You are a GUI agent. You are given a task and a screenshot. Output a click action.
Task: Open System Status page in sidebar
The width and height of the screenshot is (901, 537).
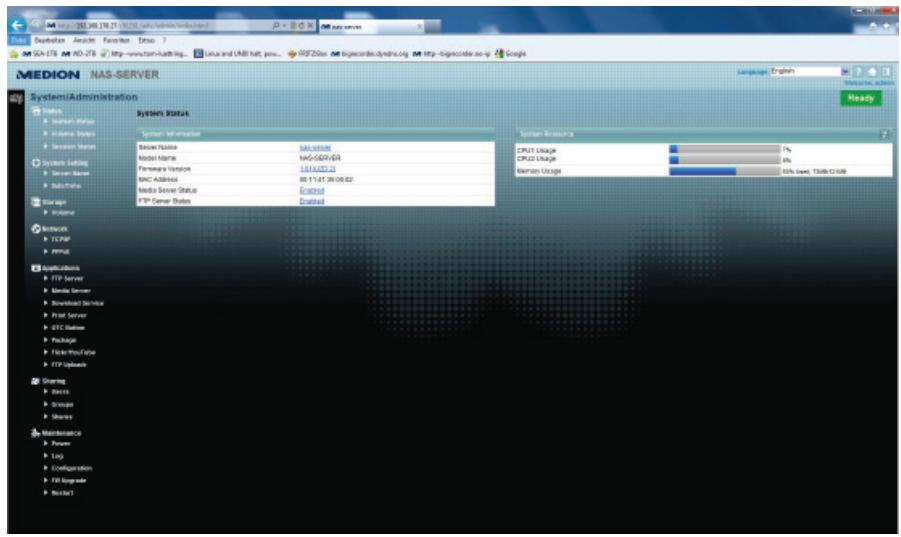point(73,122)
